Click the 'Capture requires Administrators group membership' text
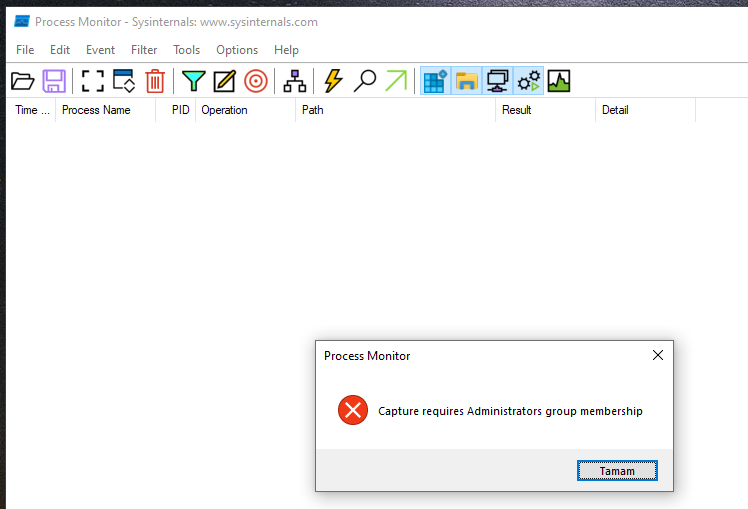 (510, 411)
